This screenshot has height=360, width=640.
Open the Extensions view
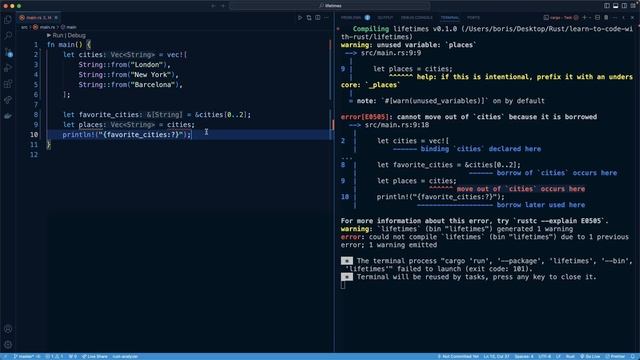pos(8,84)
